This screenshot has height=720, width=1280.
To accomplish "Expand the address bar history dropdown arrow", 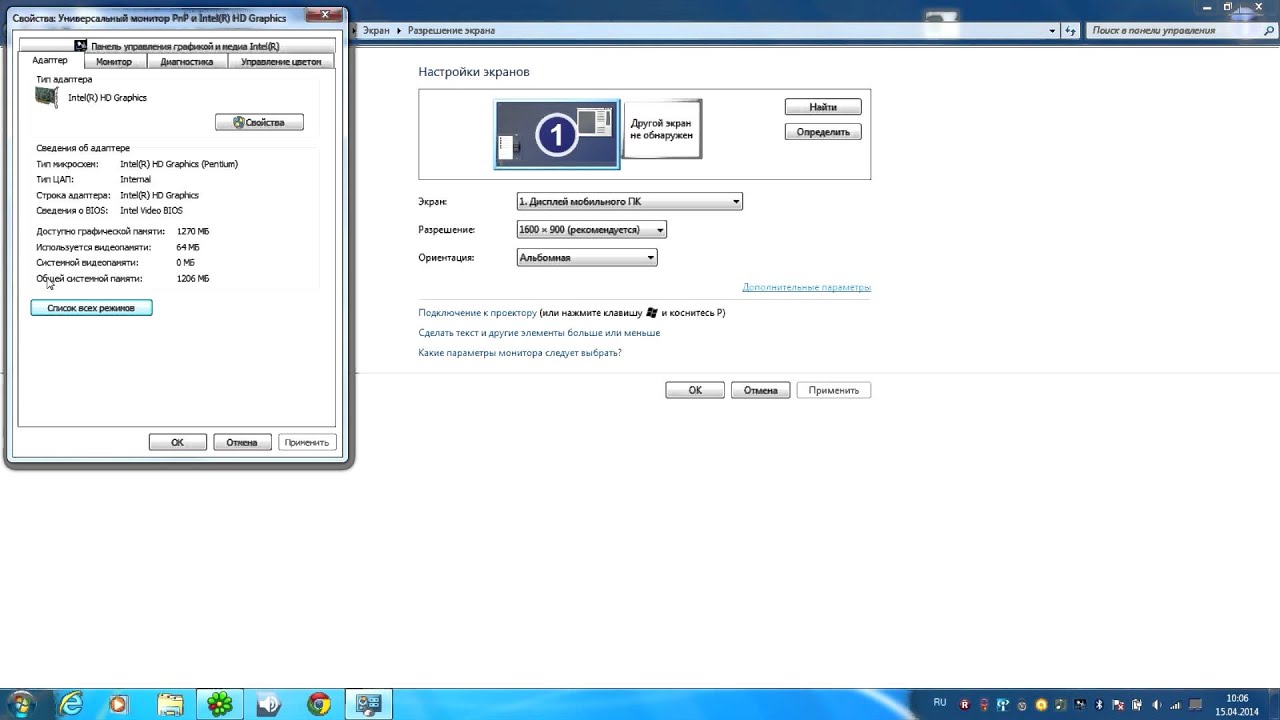I will [x=1052, y=31].
